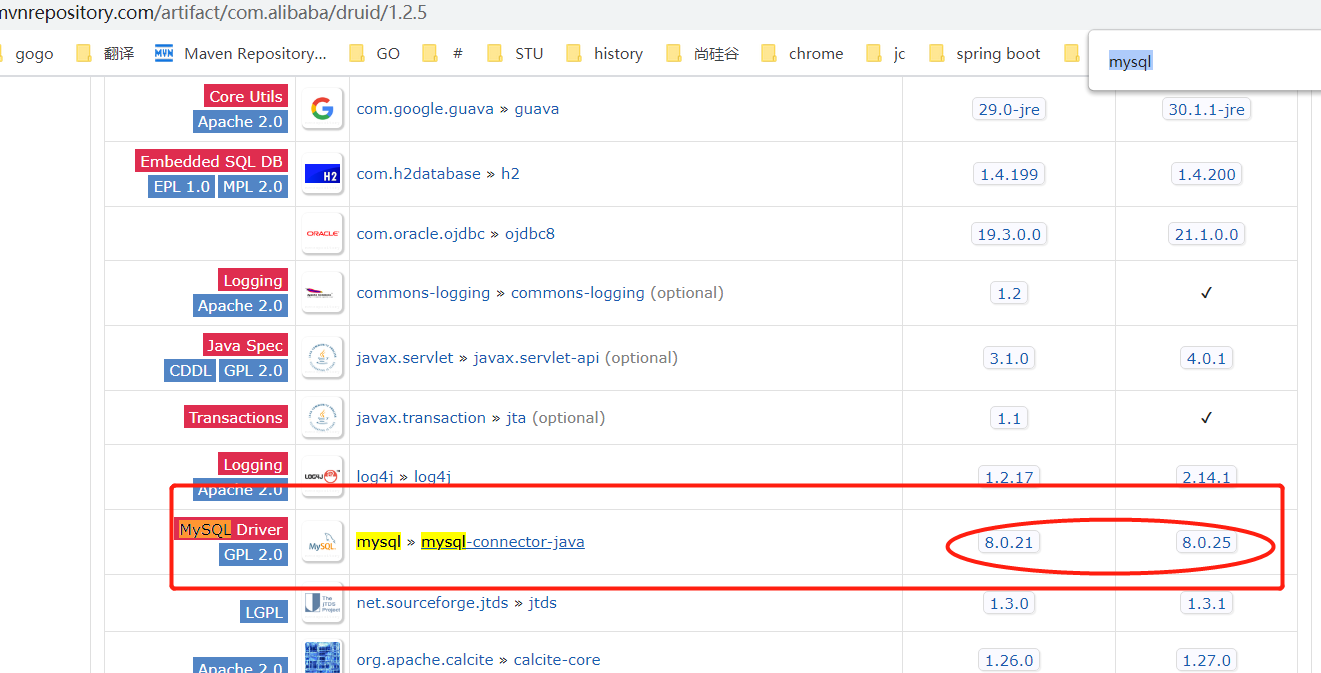Open the mysql-connector-java link
The width and height of the screenshot is (1321, 673).
[502, 541]
